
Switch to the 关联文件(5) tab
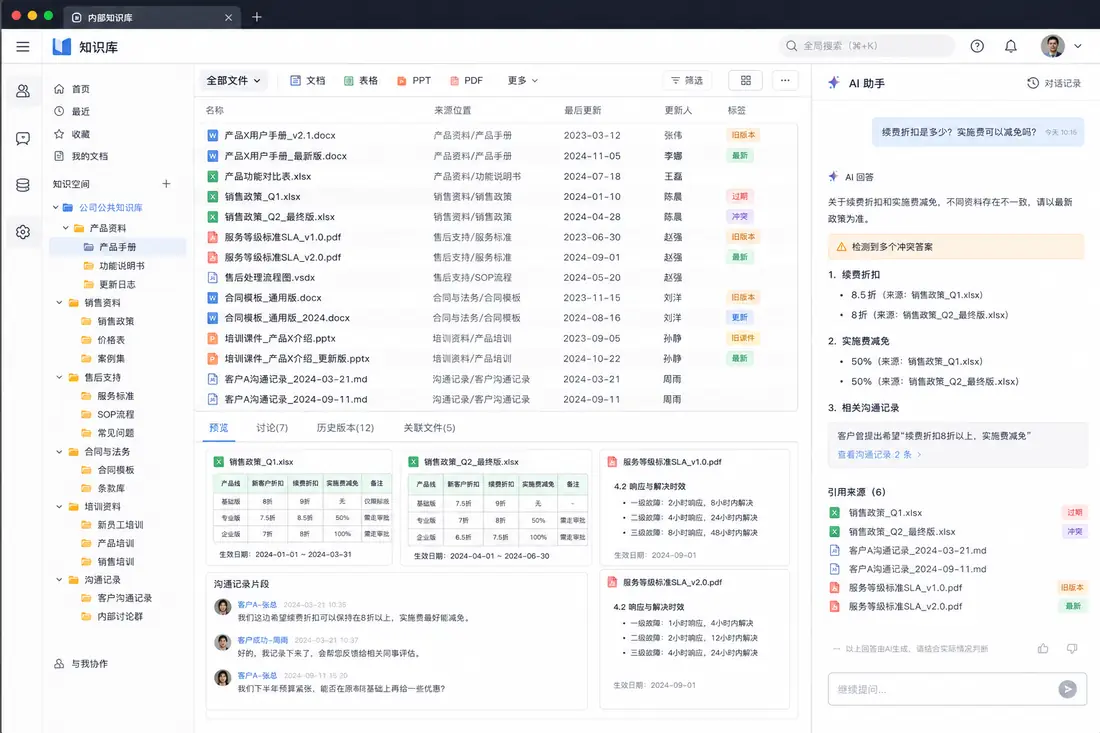pyautogui.click(x=429, y=428)
